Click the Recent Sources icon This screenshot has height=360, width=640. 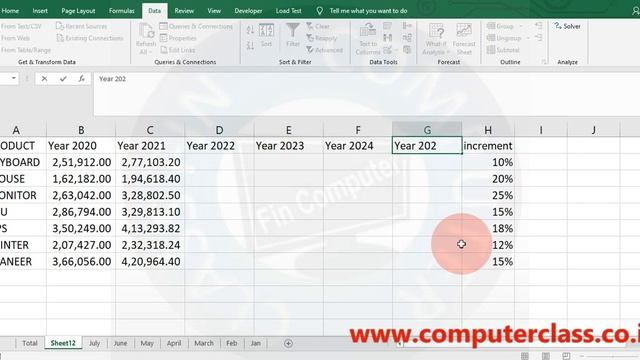pos(60,26)
